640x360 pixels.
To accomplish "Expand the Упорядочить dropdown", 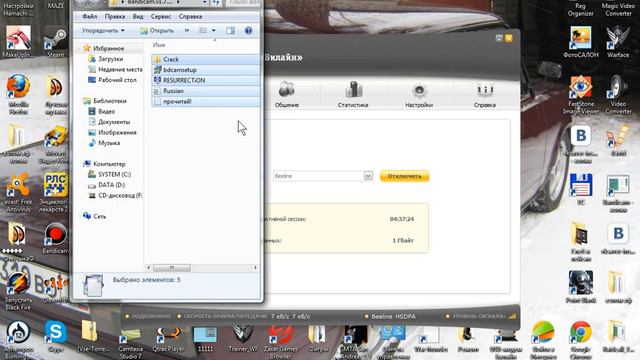I will click(x=103, y=31).
